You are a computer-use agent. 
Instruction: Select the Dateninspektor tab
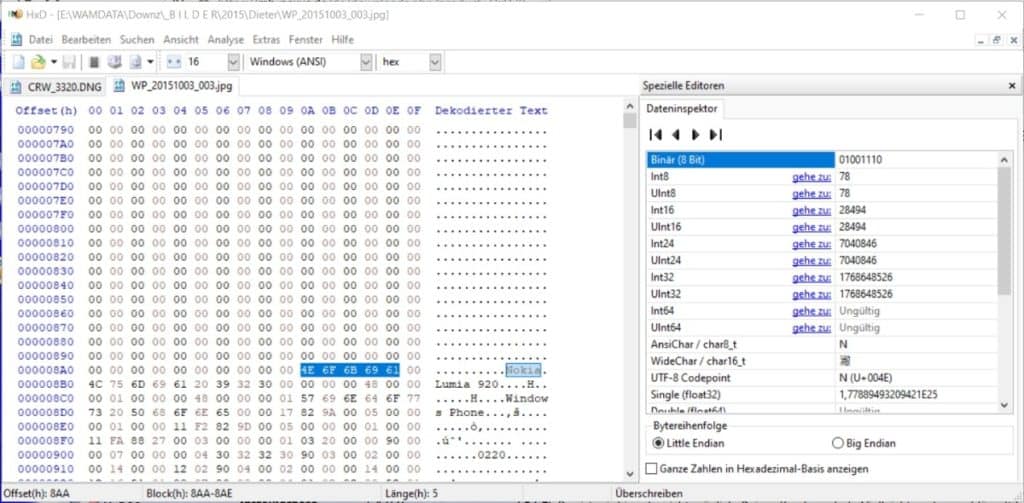tap(681, 110)
